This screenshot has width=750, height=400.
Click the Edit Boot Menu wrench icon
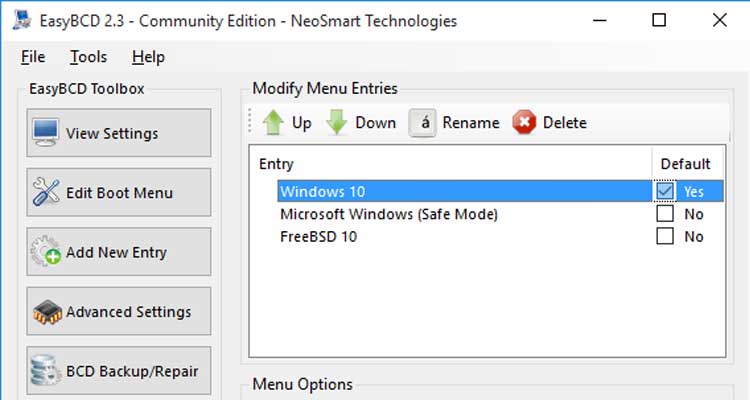point(46,192)
